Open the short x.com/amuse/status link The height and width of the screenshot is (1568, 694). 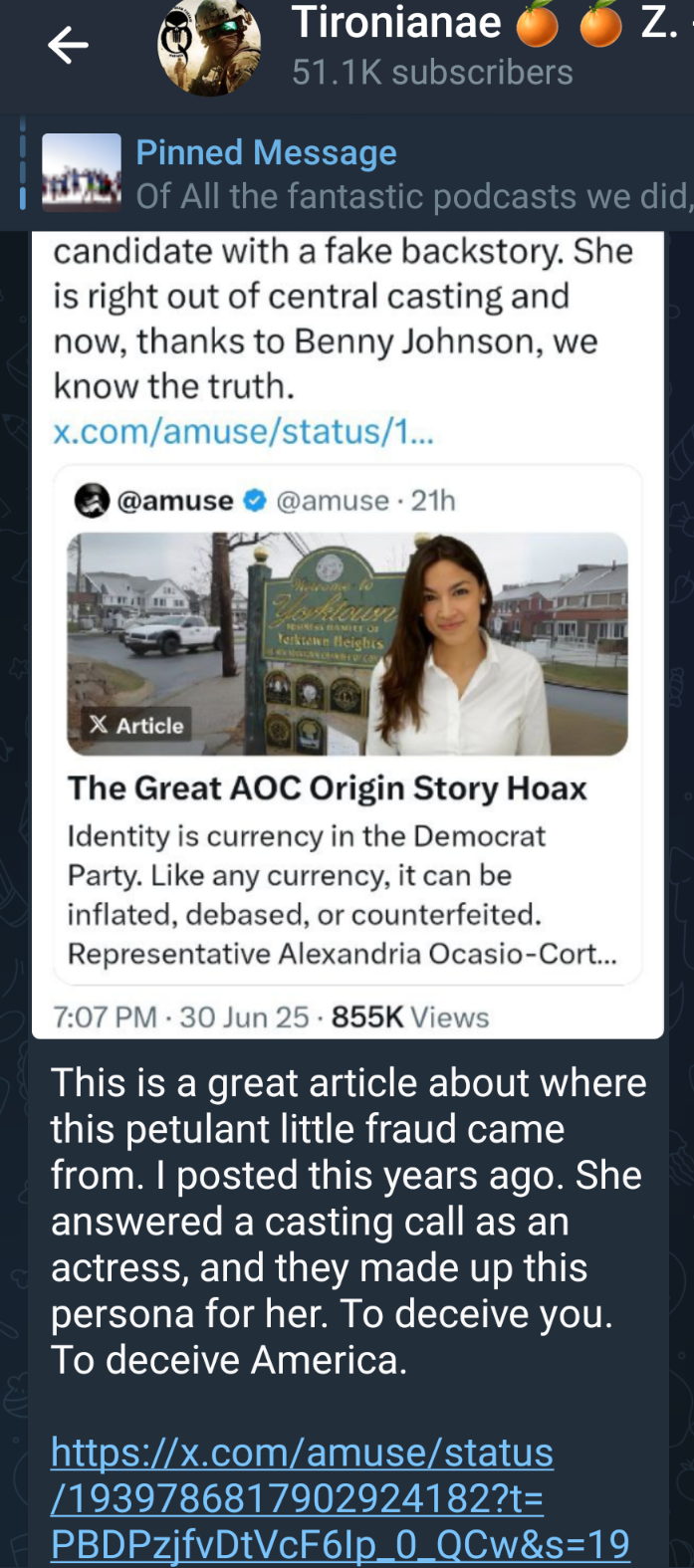[243, 431]
